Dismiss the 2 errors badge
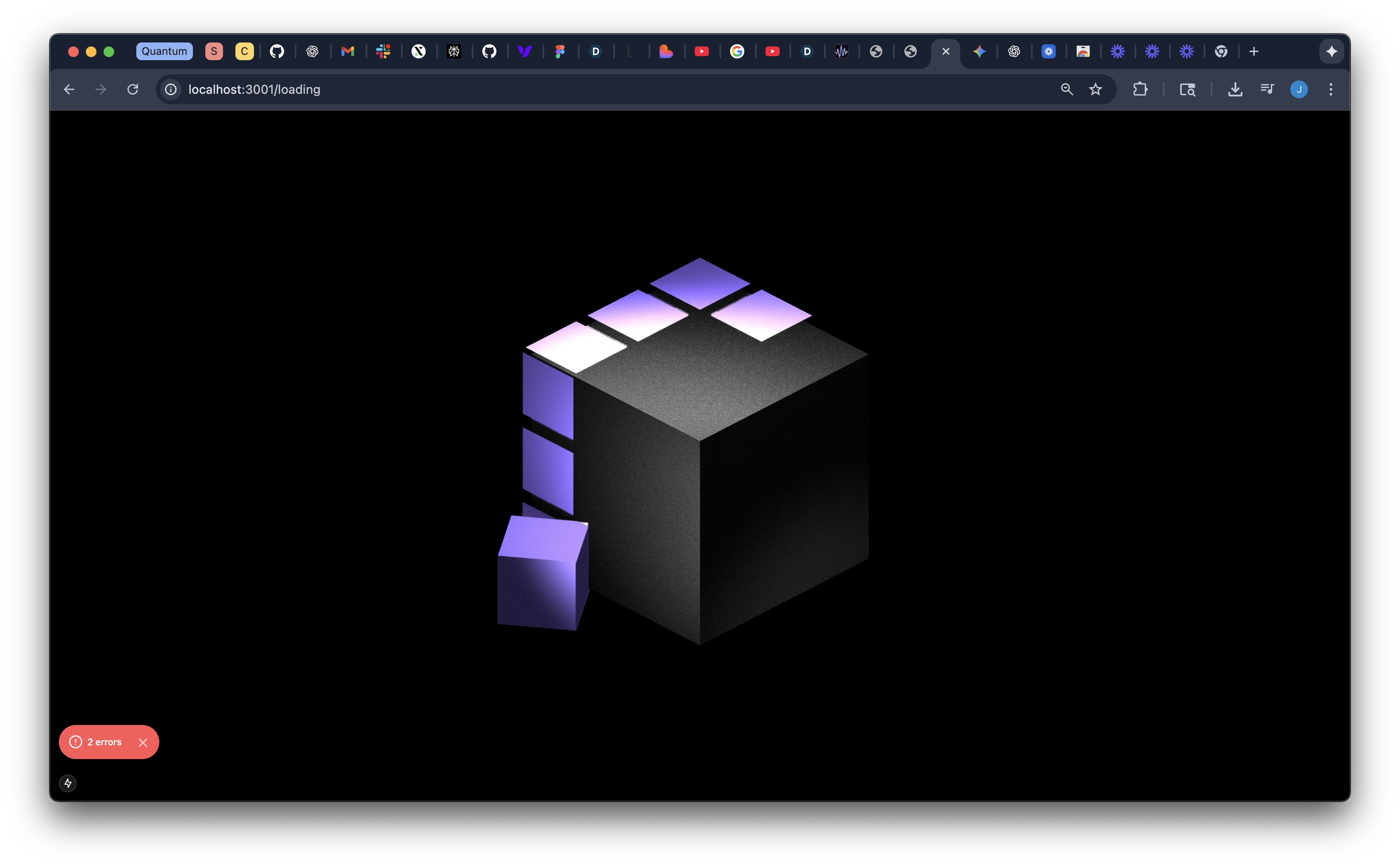1400x867 pixels. pos(143,743)
